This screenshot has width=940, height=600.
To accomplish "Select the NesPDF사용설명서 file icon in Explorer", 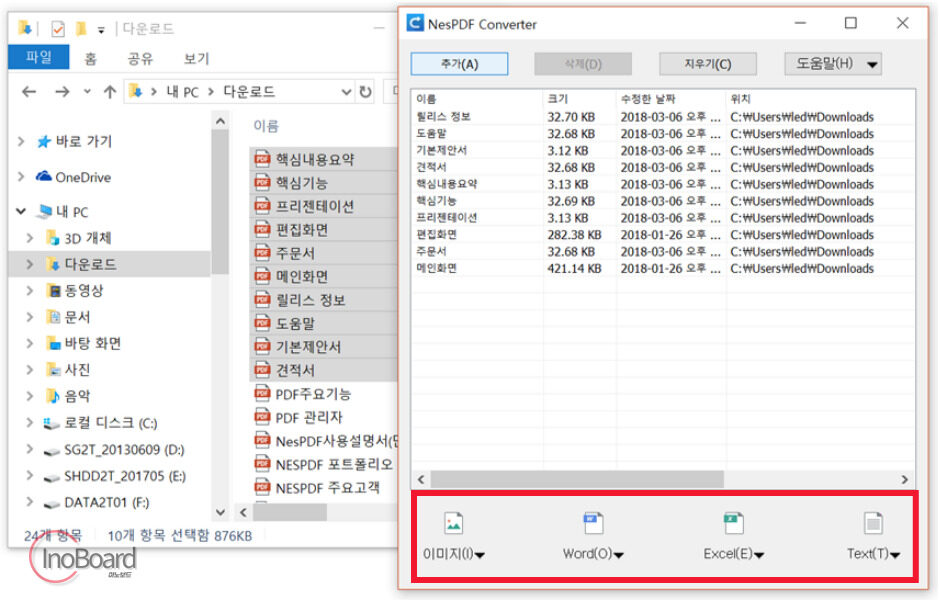I will click(262, 440).
